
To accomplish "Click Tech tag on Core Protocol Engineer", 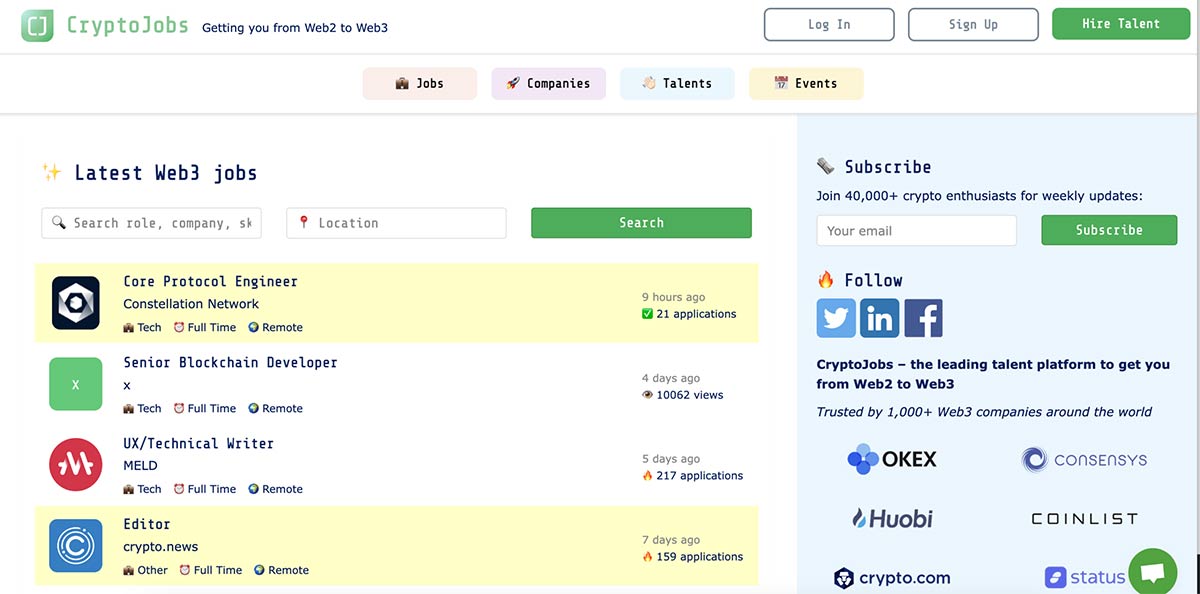I will (142, 327).
